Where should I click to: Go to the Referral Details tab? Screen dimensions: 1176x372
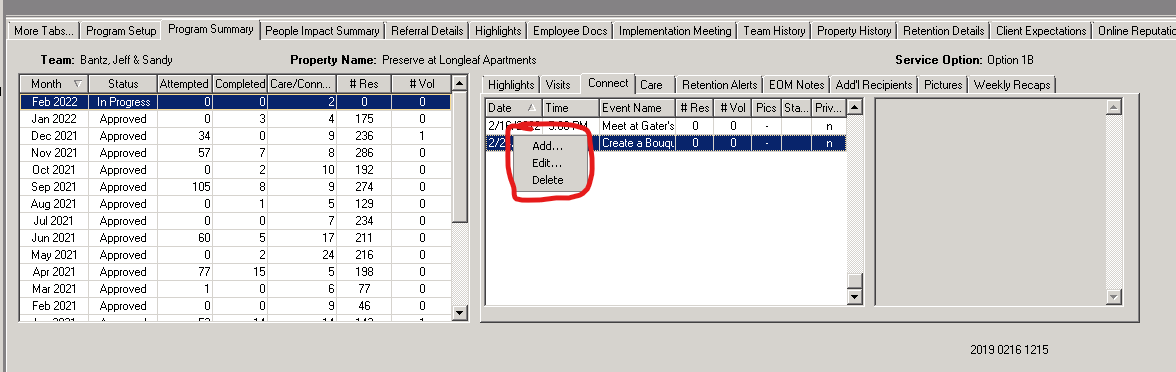[427, 31]
